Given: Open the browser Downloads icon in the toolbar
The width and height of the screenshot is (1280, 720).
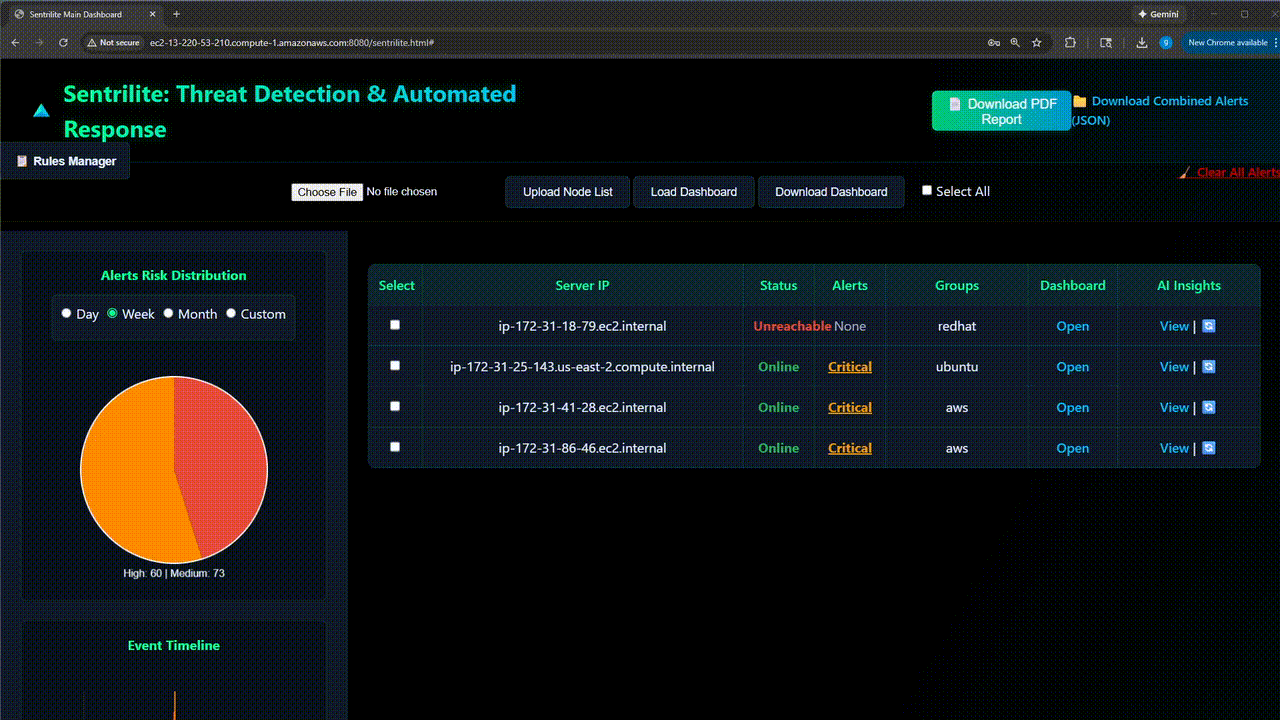Looking at the screenshot, I should click(1141, 43).
